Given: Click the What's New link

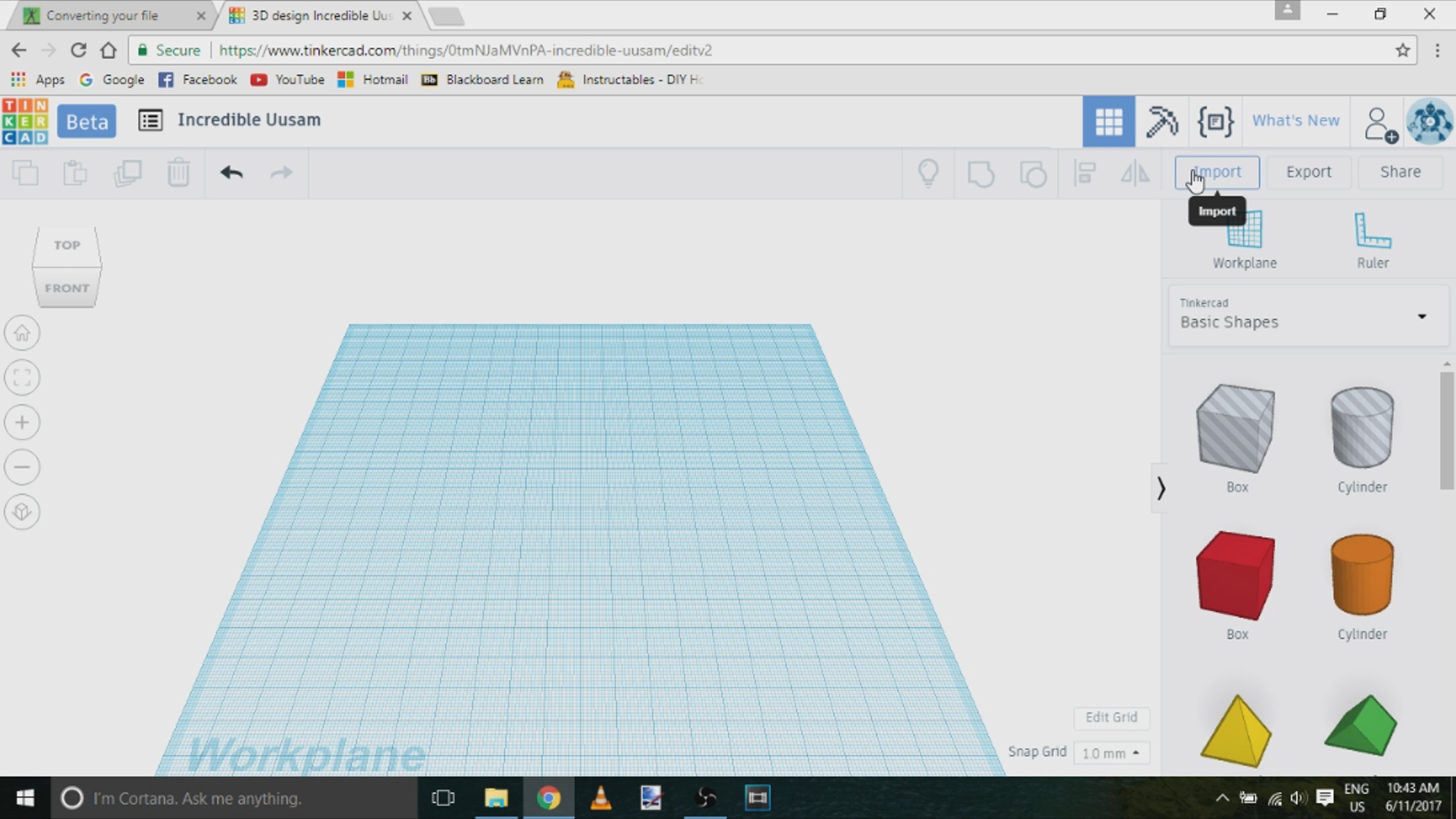Looking at the screenshot, I should (1295, 121).
